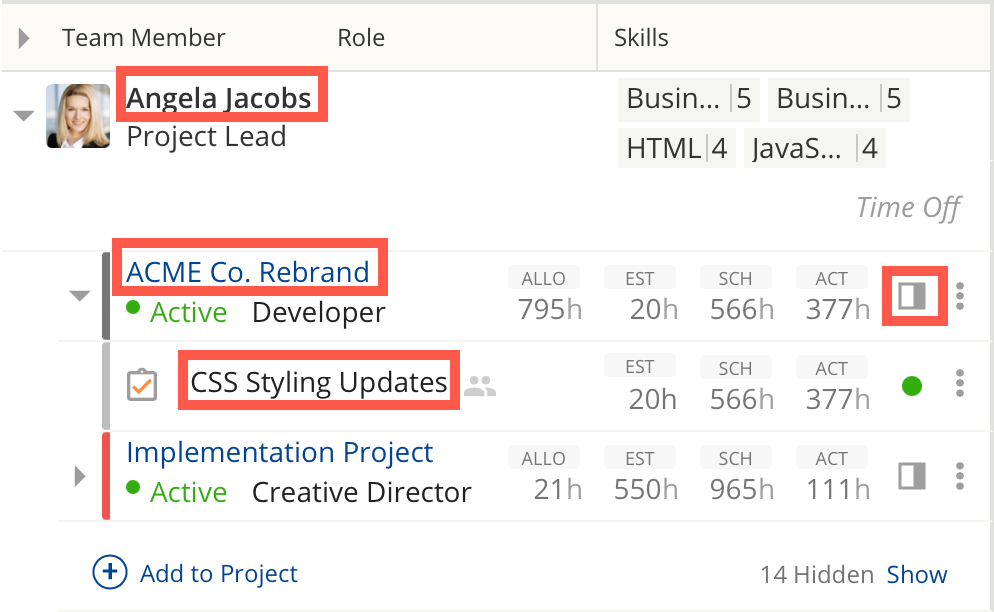Viewport: 994px width, 612px height.
Task: Collapse the Angela Jacobs team member row
Action: 23,115
